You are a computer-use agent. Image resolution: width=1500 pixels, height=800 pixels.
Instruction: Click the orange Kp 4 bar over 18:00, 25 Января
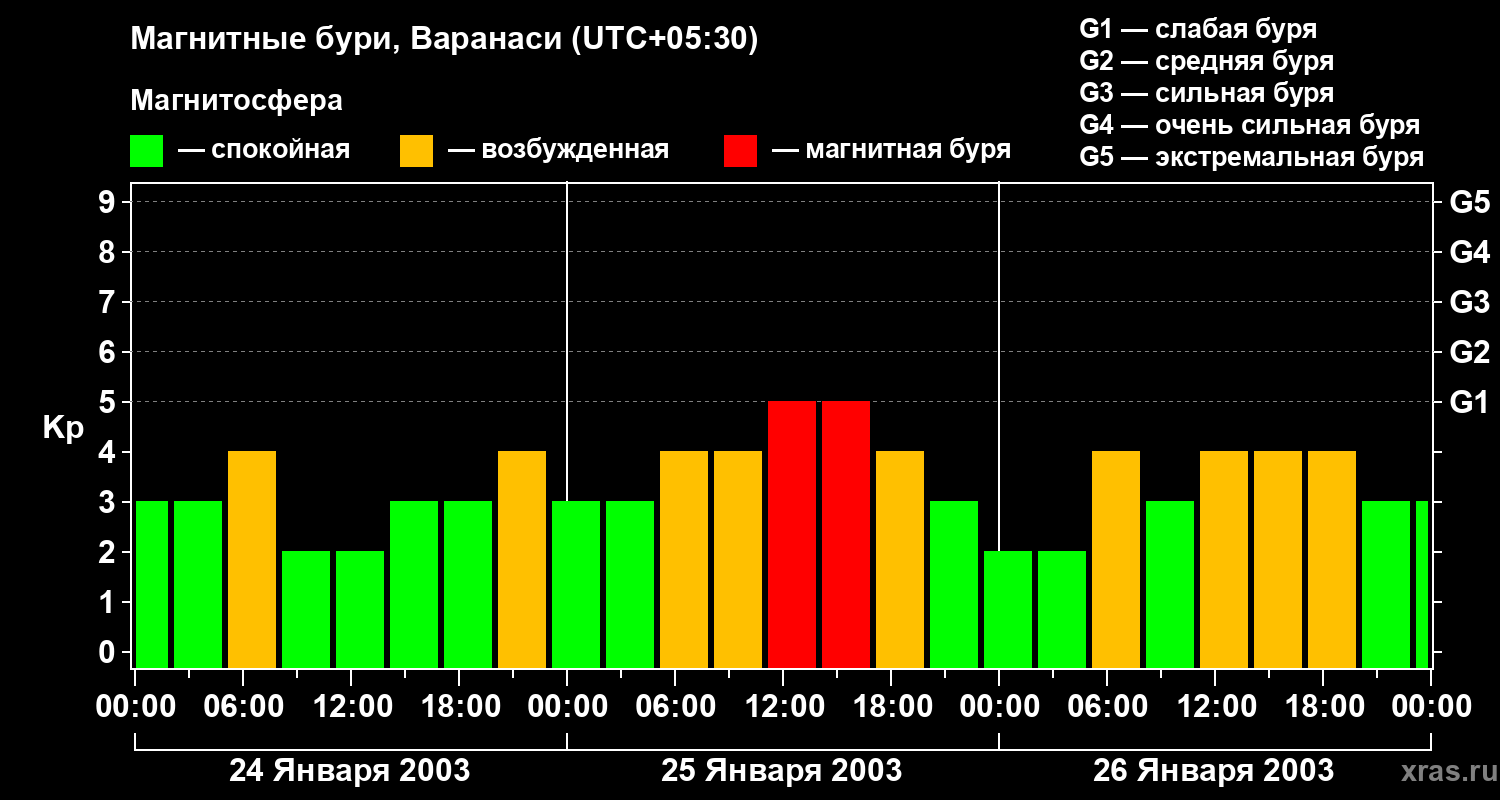[900, 559]
